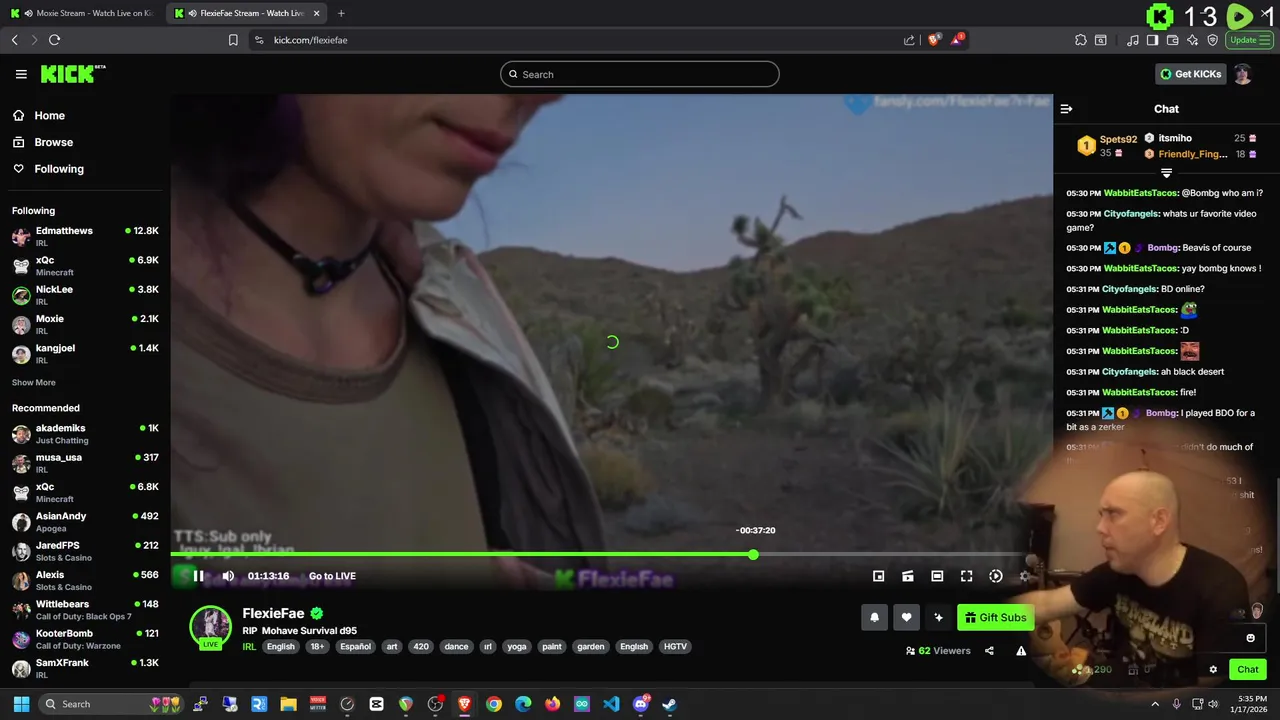The width and height of the screenshot is (1280, 720).
Task: Expand the chat leaderboard chevron
Action: pos(1166,173)
